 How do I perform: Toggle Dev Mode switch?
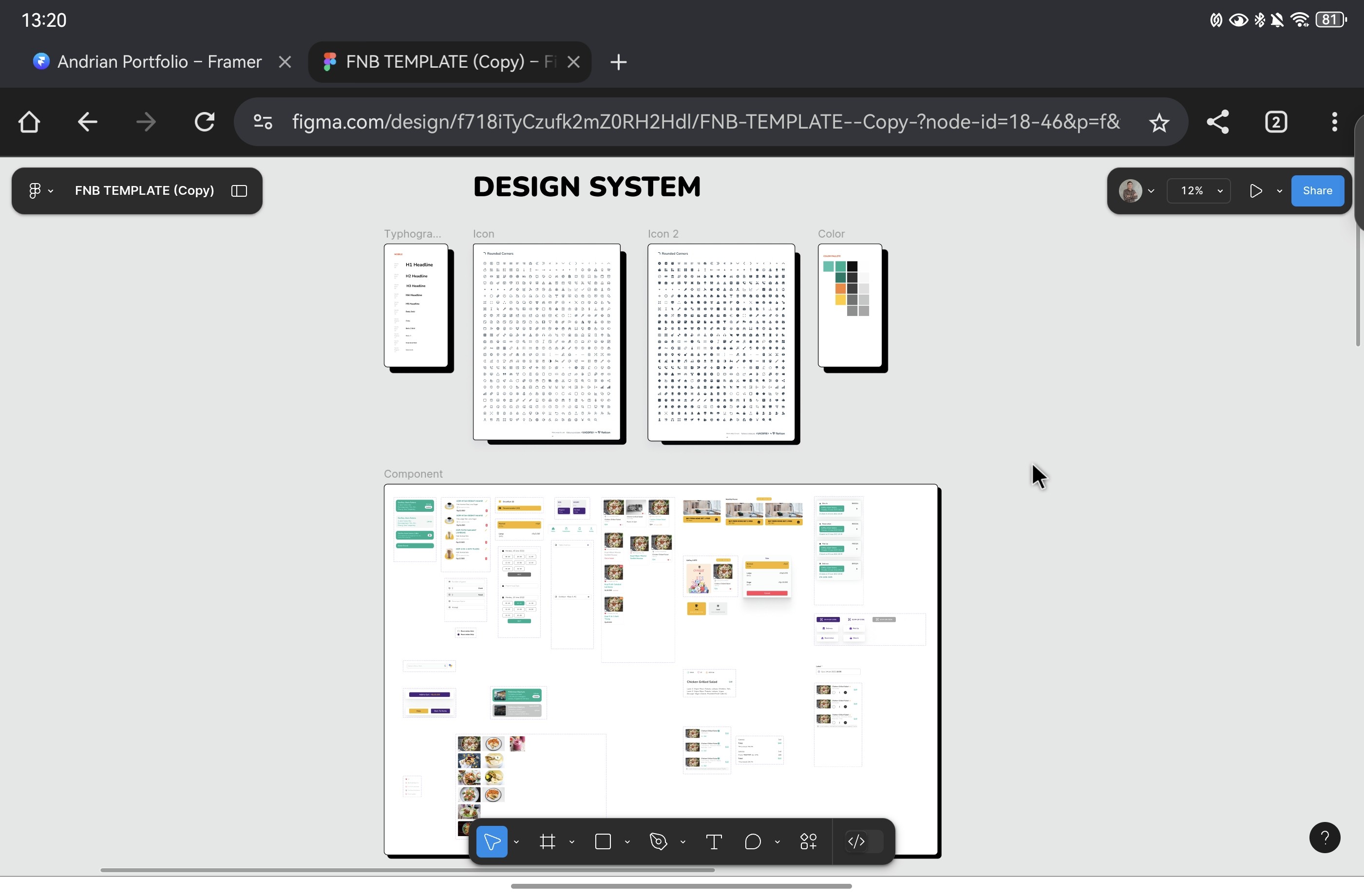pos(864,841)
